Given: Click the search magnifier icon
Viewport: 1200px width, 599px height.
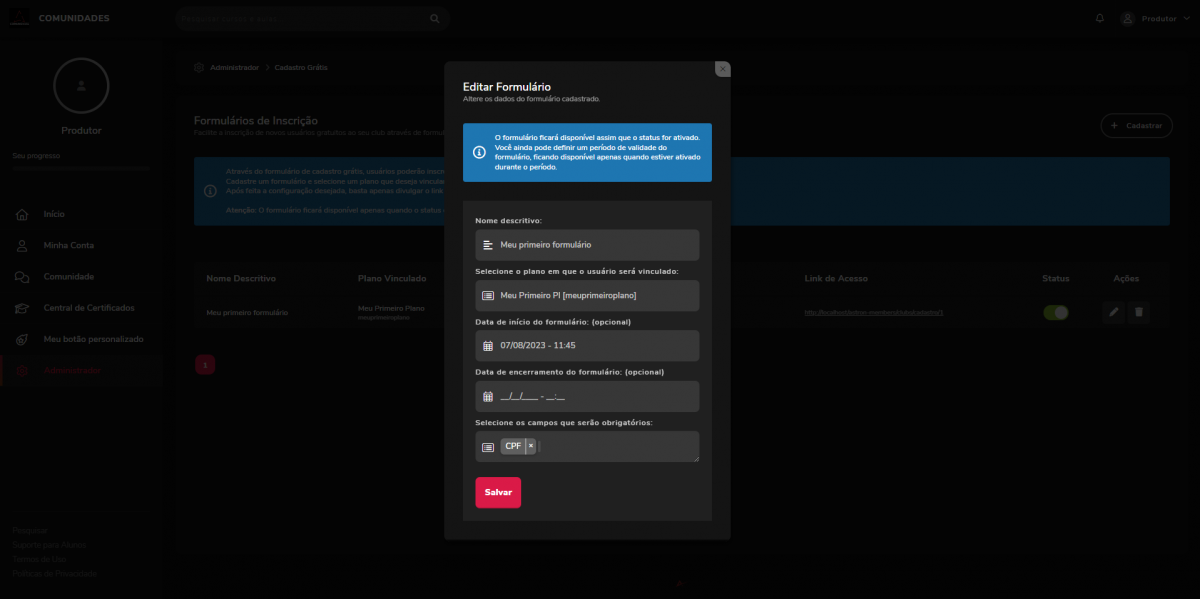Looking at the screenshot, I should pos(434,18).
